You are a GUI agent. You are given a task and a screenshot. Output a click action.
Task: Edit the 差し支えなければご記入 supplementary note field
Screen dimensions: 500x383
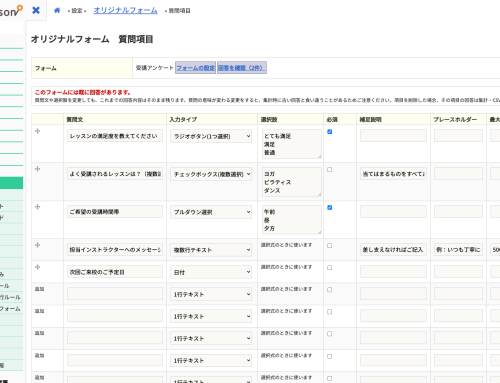pyautogui.click(x=393, y=250)
